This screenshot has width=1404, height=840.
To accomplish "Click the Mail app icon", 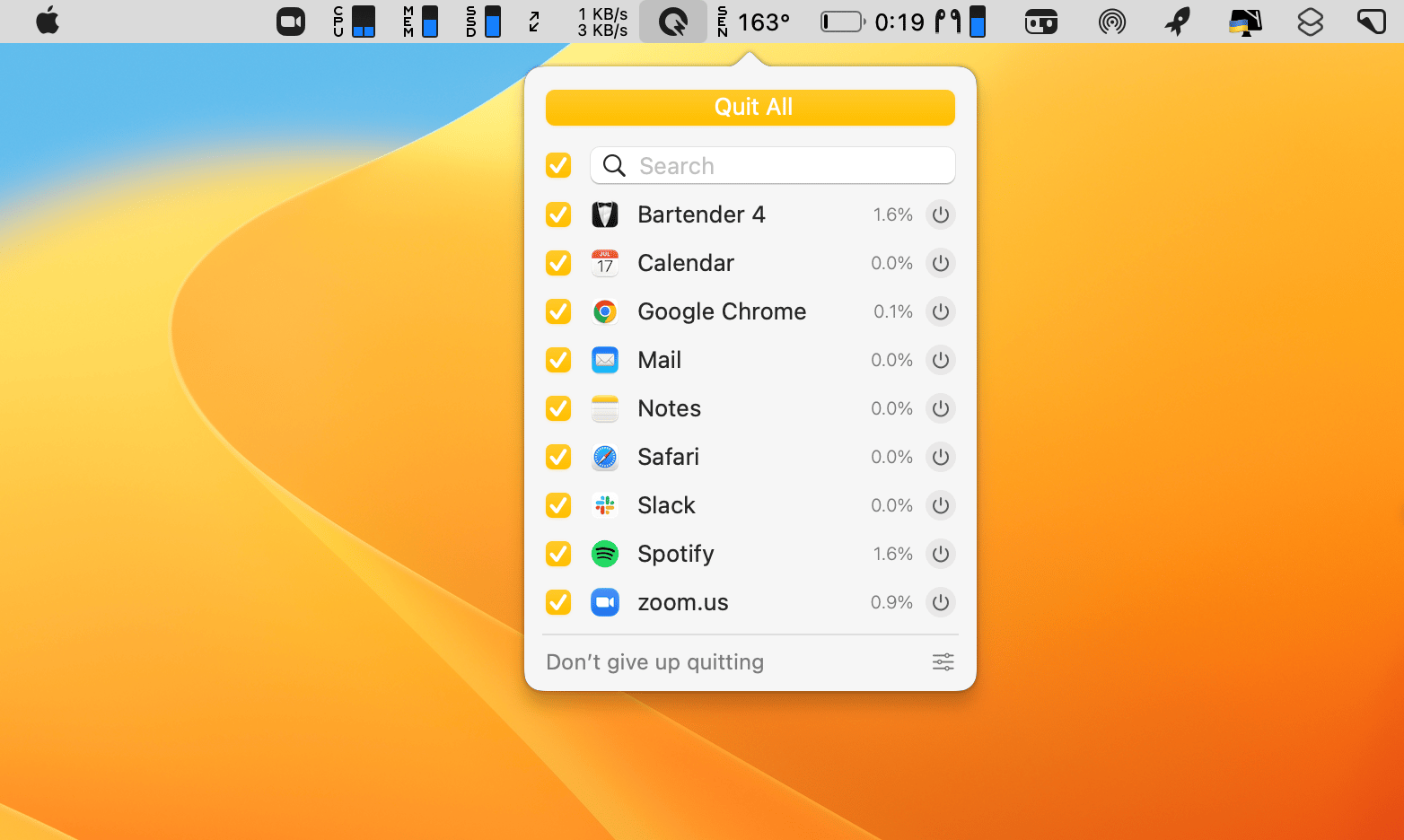I will pyautogui.click(x=605, y=360).
